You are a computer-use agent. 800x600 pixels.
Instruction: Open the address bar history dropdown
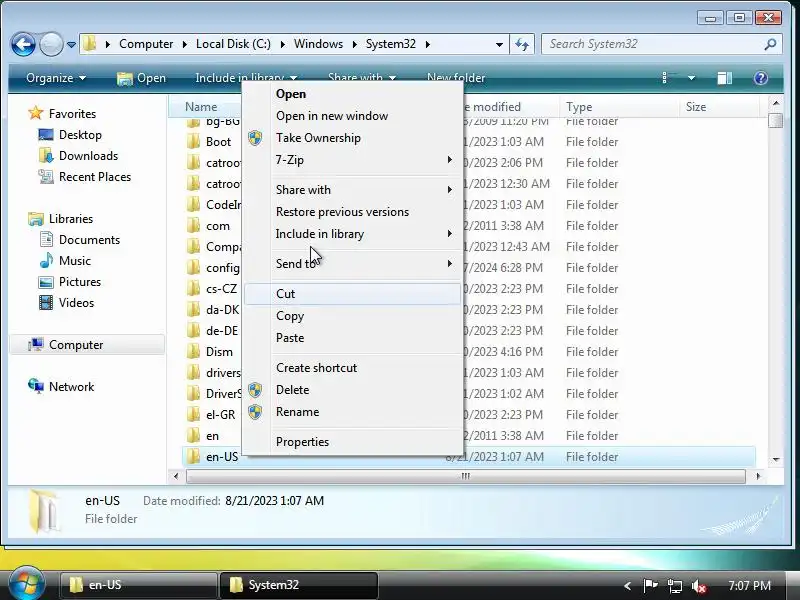tap(499, 44)
